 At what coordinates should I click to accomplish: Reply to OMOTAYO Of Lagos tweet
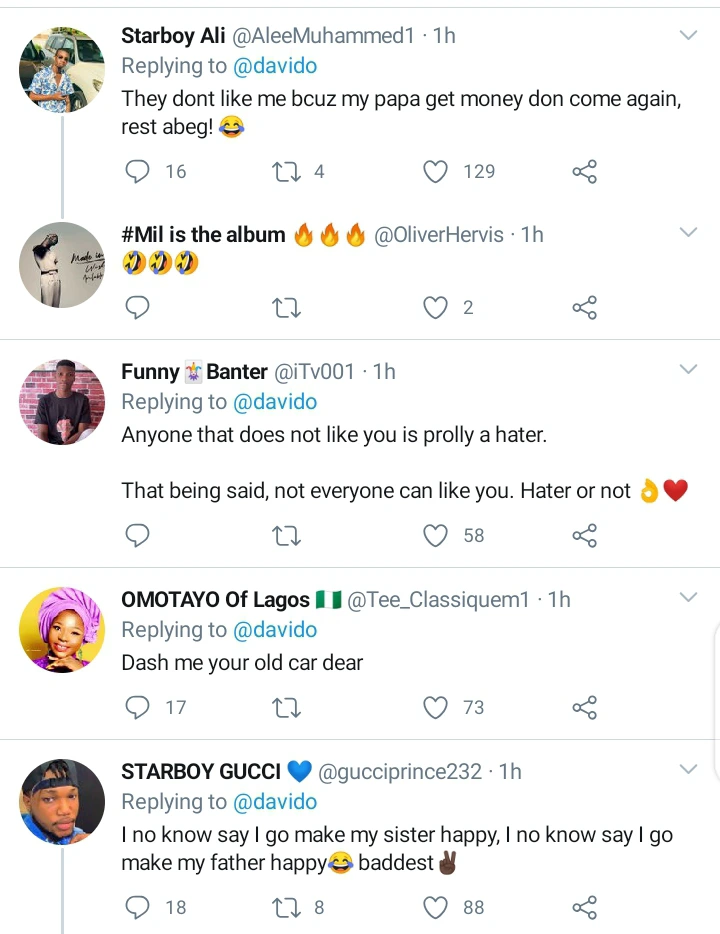tap(137, 708)
